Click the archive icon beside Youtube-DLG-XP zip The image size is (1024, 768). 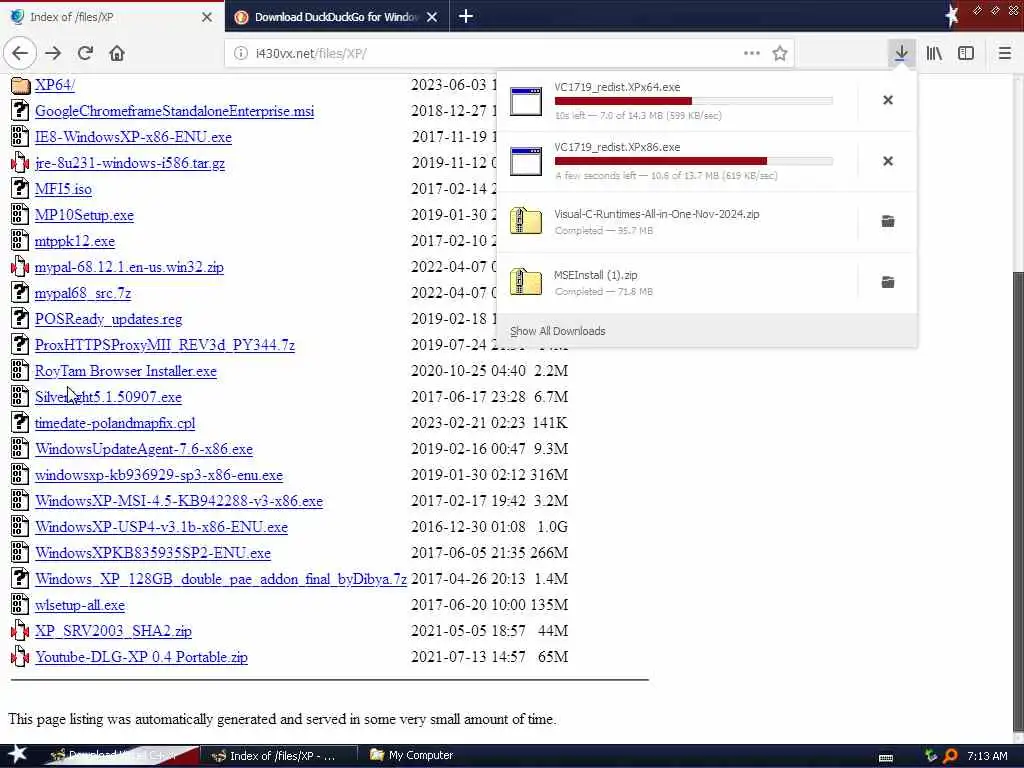tap(20, 656)
